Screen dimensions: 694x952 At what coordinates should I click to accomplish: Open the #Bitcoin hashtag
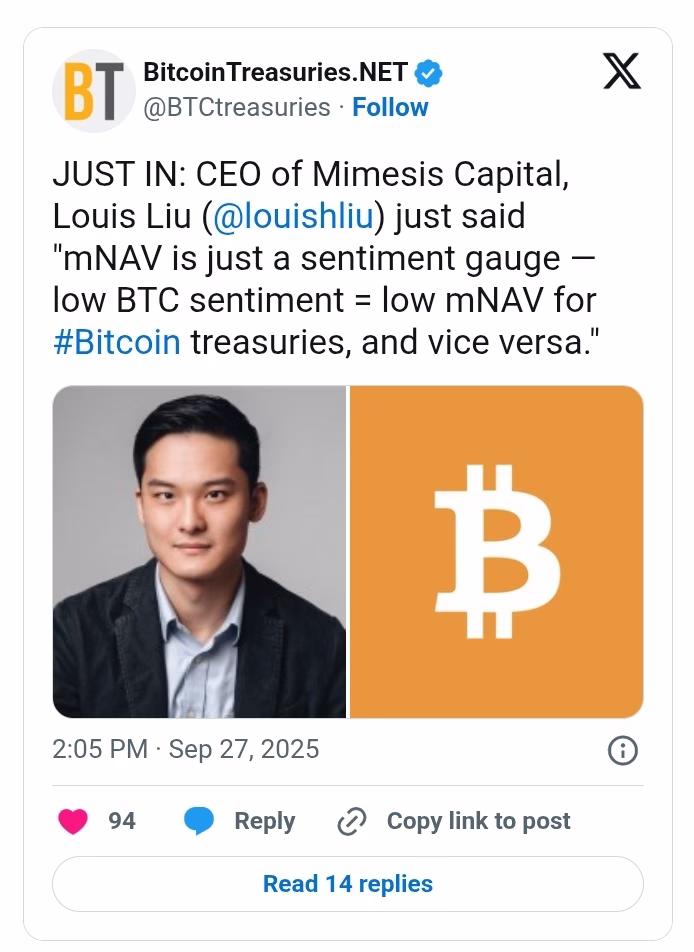tap(116, 341)
